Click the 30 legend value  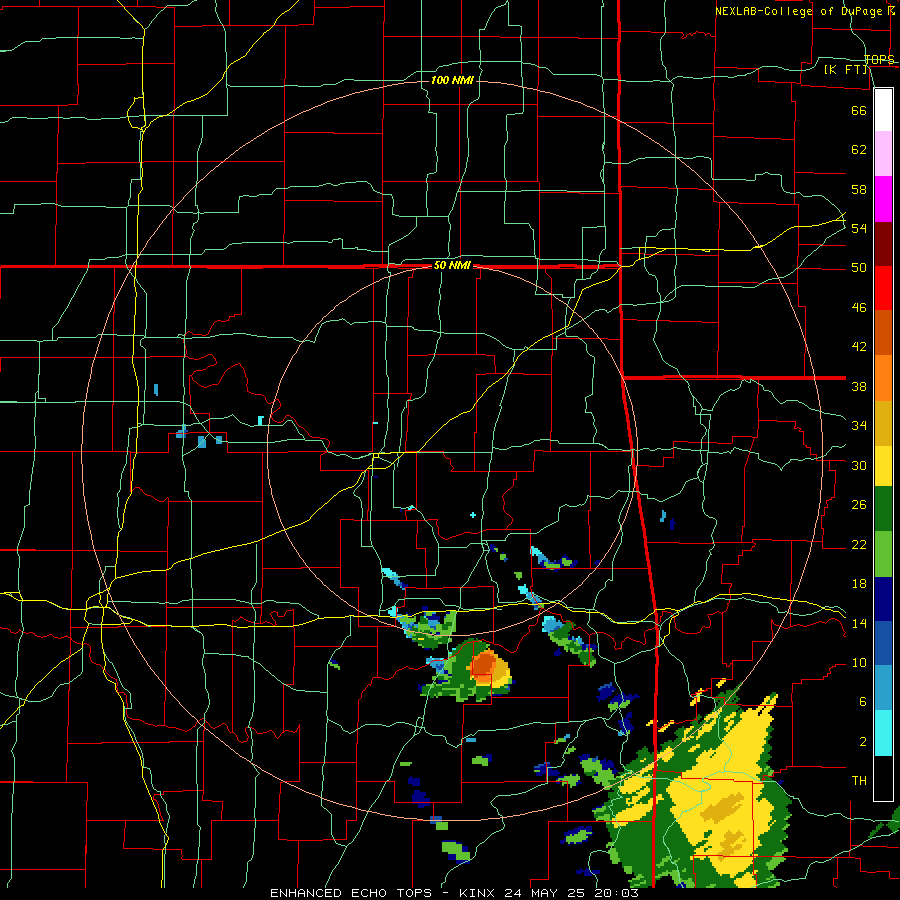tap(859, 465)
